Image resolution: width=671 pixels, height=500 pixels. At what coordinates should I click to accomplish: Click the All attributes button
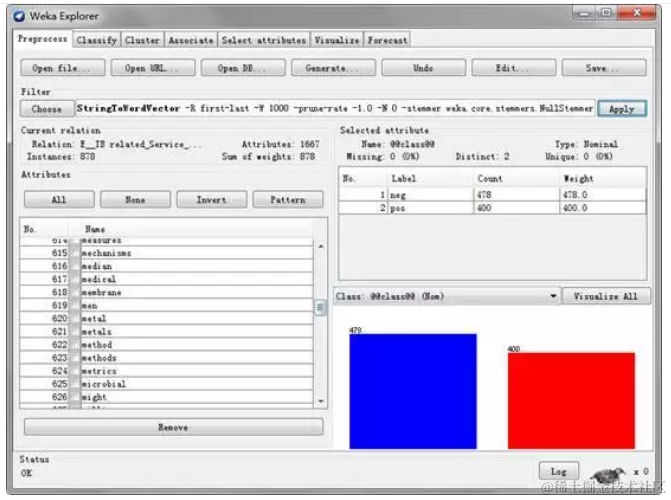(59, 199)
